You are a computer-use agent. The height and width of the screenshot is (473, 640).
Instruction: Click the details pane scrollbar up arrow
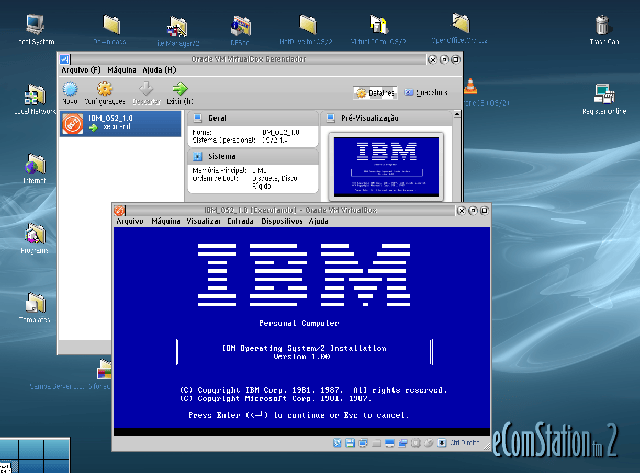457,115
